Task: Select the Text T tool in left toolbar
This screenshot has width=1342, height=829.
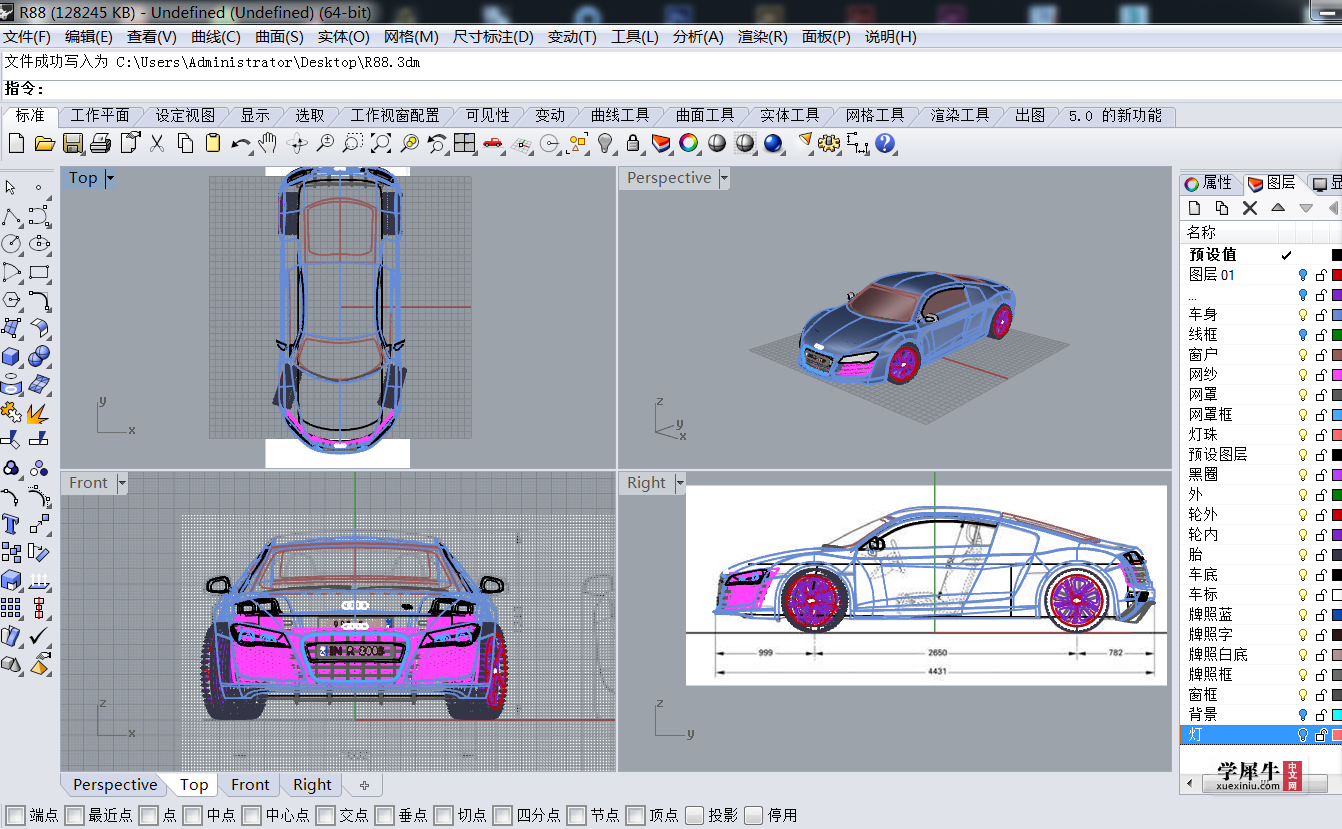Action: (x=11, y=523)
